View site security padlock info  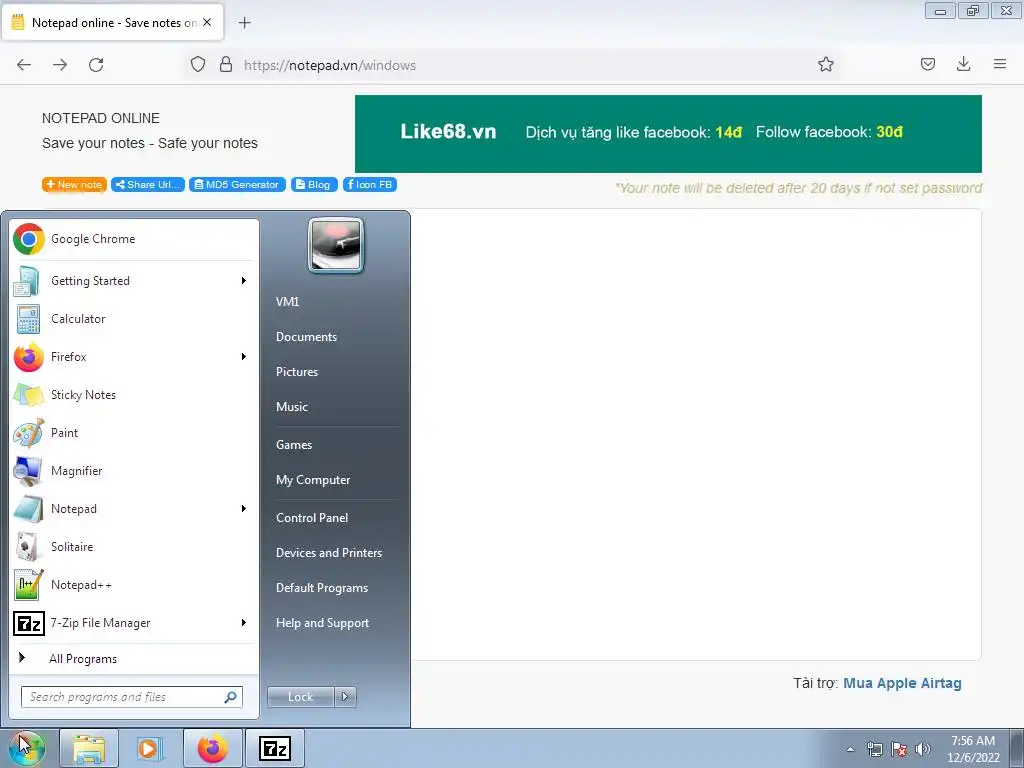[226, 64]
